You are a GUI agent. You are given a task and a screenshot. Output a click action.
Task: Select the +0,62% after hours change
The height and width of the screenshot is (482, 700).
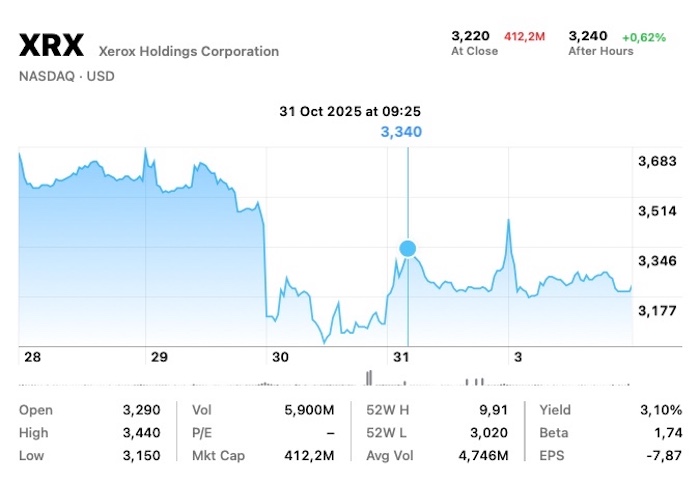coord(644,37)
